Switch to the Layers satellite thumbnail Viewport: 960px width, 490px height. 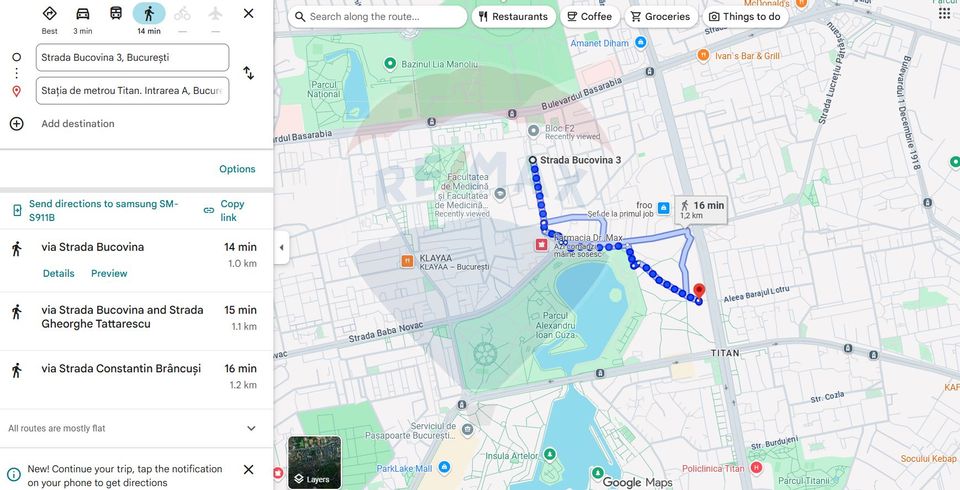(315, 462)
